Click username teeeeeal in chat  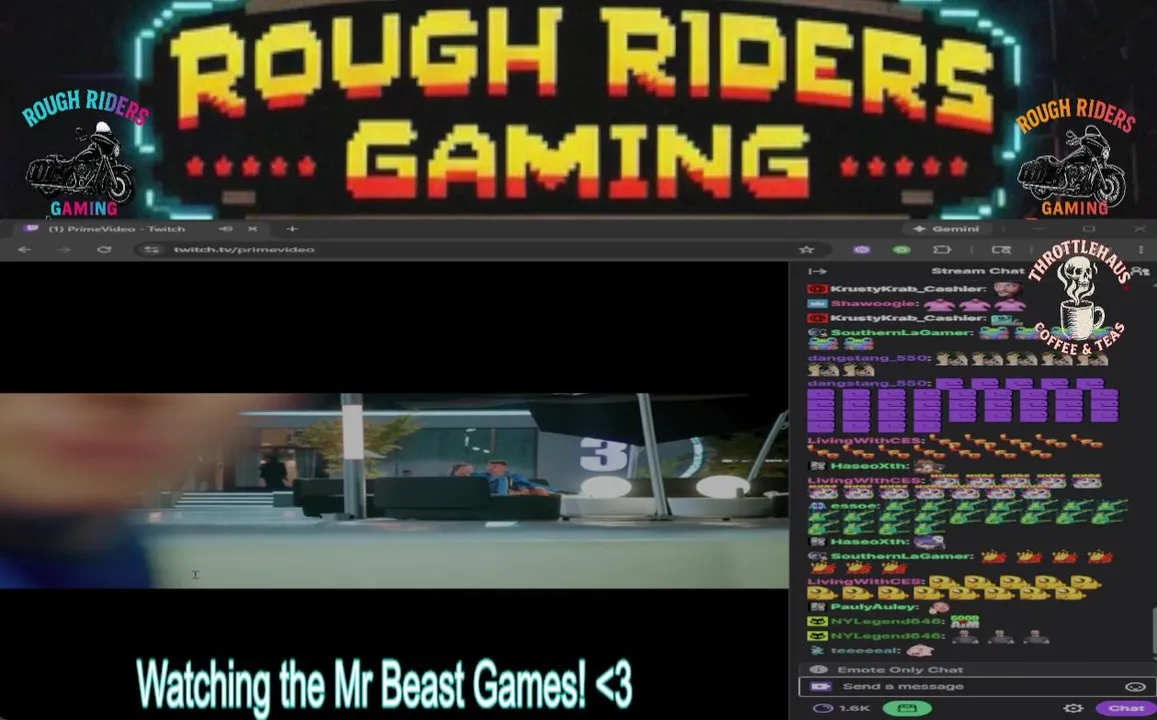point(865,651)
